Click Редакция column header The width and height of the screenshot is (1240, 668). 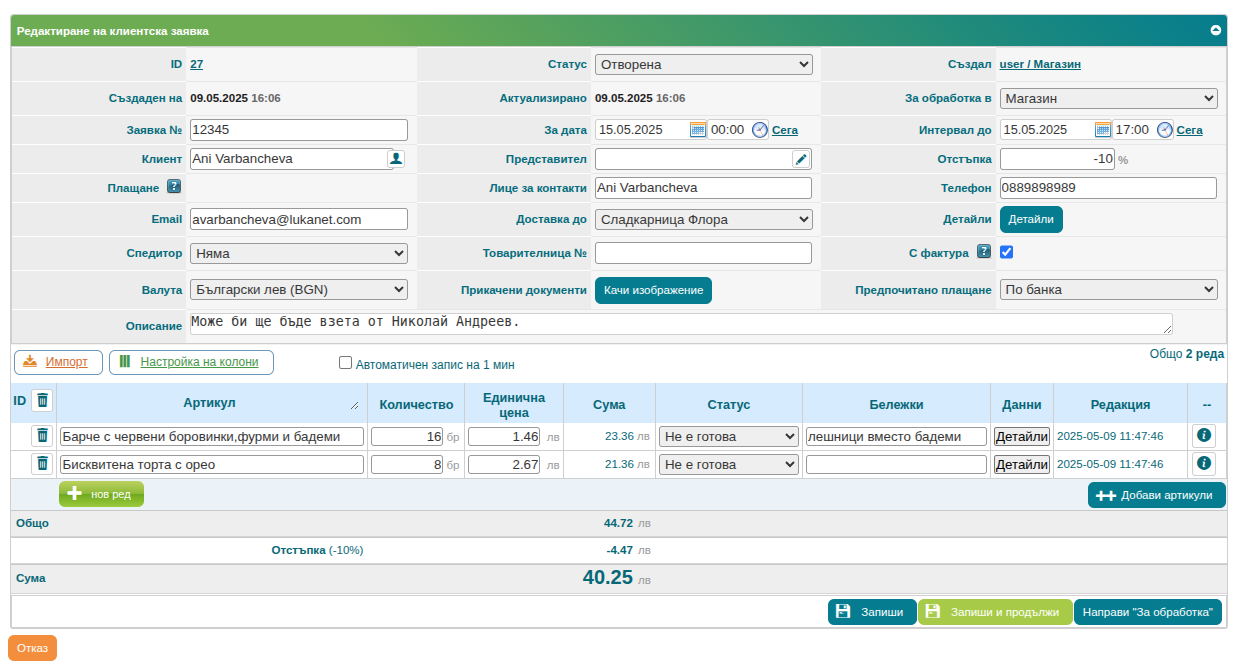[x=1120, y=405]
